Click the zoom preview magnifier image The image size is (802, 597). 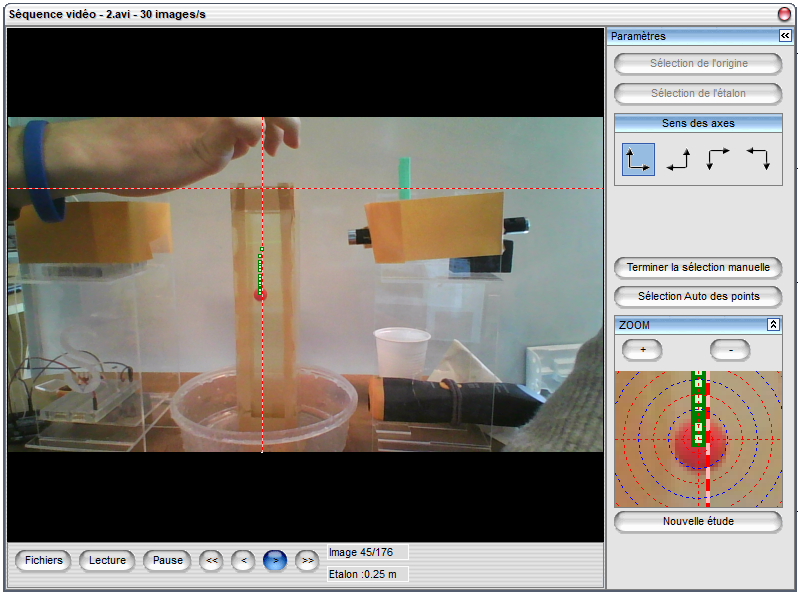coord(698,439)
